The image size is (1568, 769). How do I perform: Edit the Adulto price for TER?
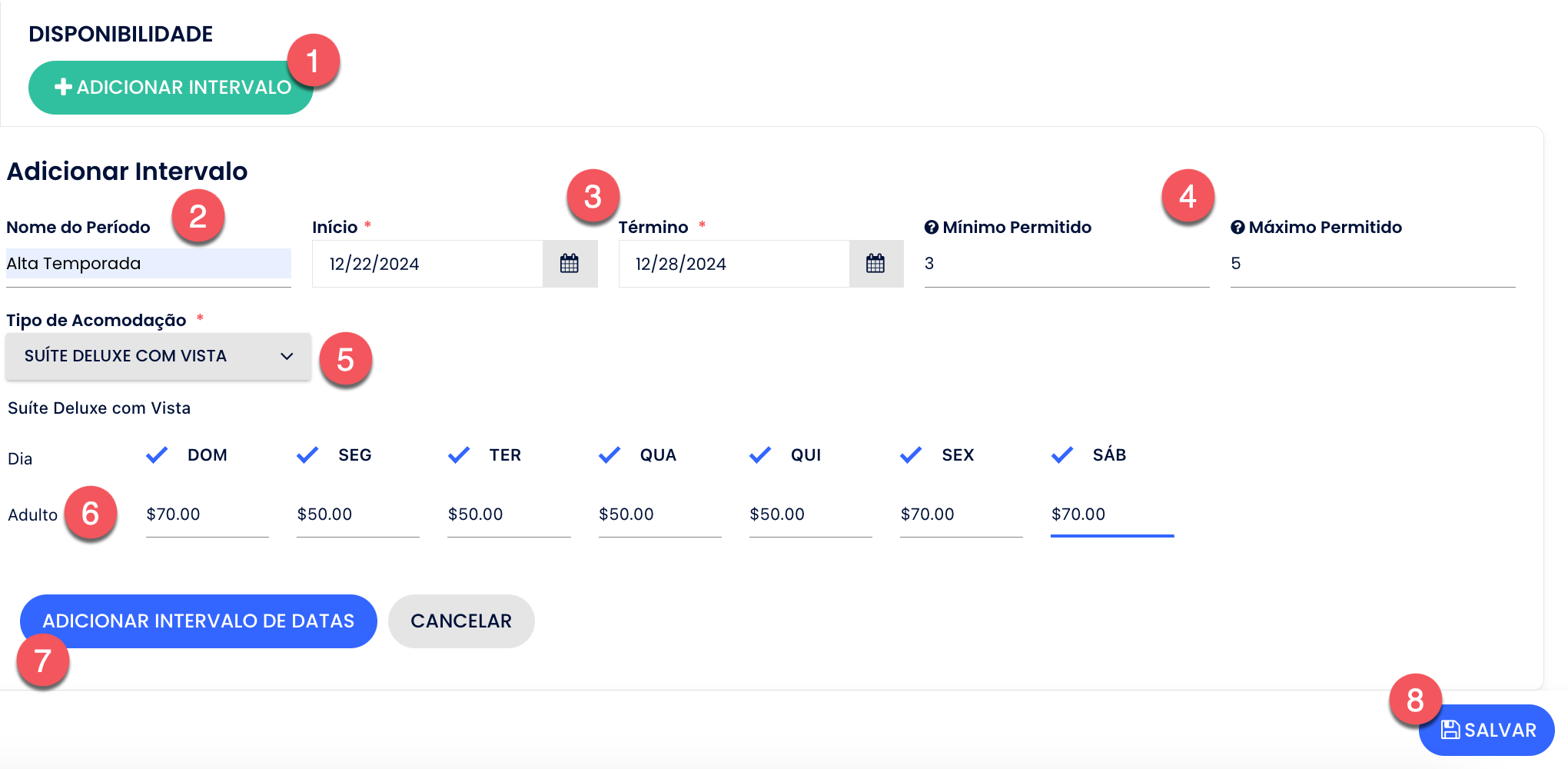(x=508, y=514)
